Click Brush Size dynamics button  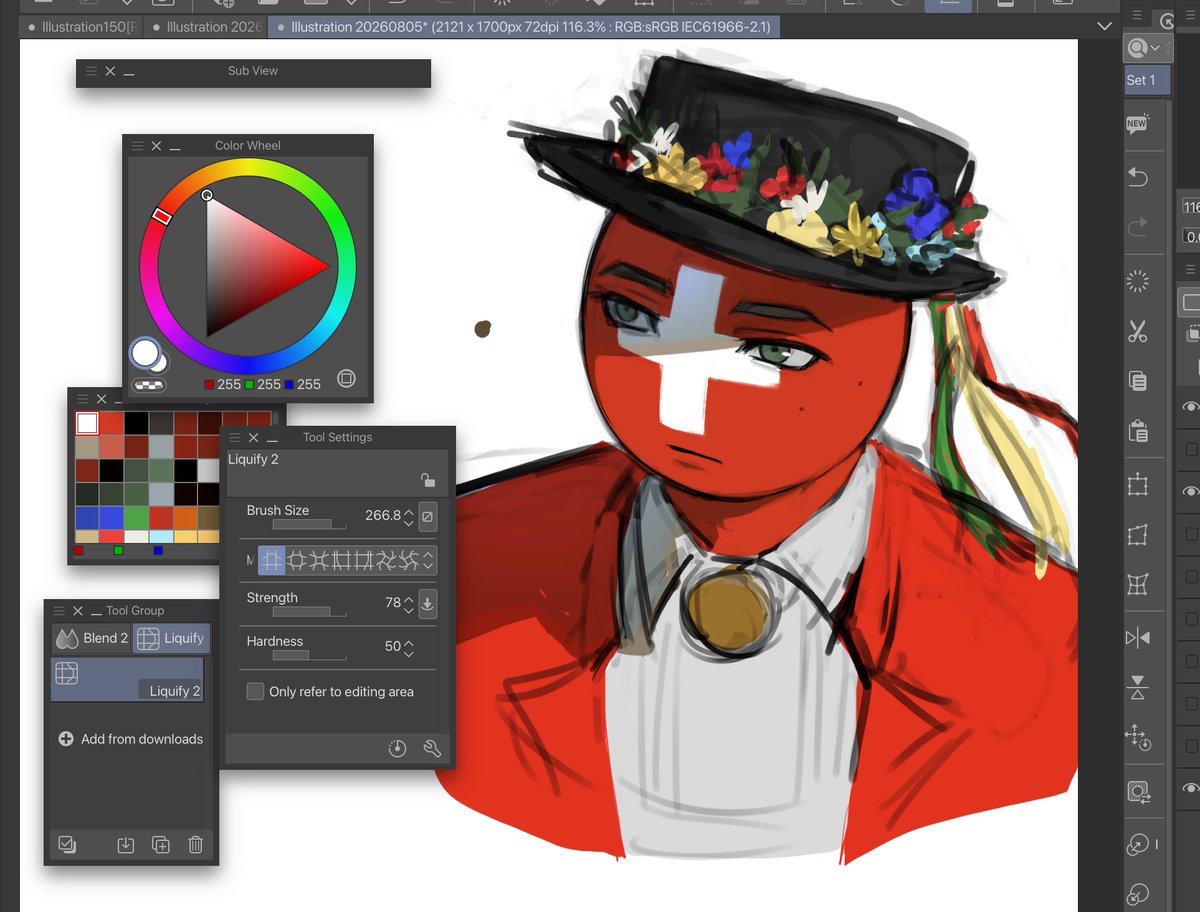pyautogui.click(x=427, y=516)
